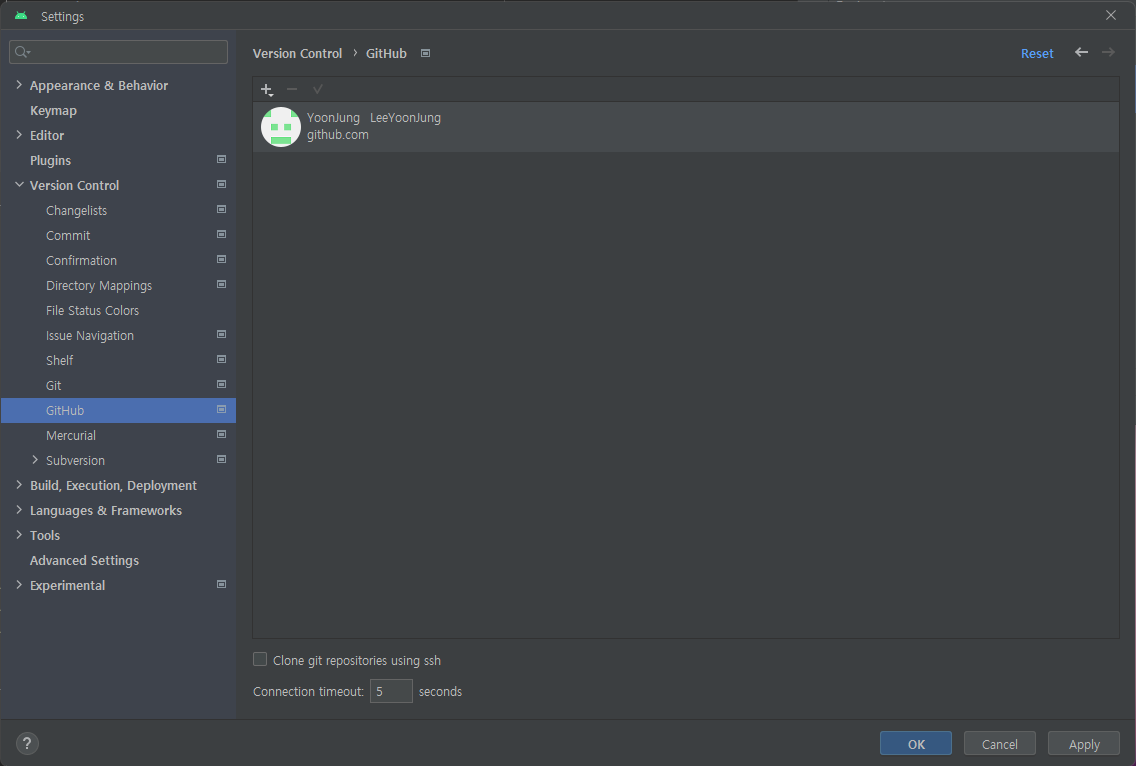Select GitHub settings page
Screen dimensions: 1136x766
pyautogui.click(x=118, y=410)
